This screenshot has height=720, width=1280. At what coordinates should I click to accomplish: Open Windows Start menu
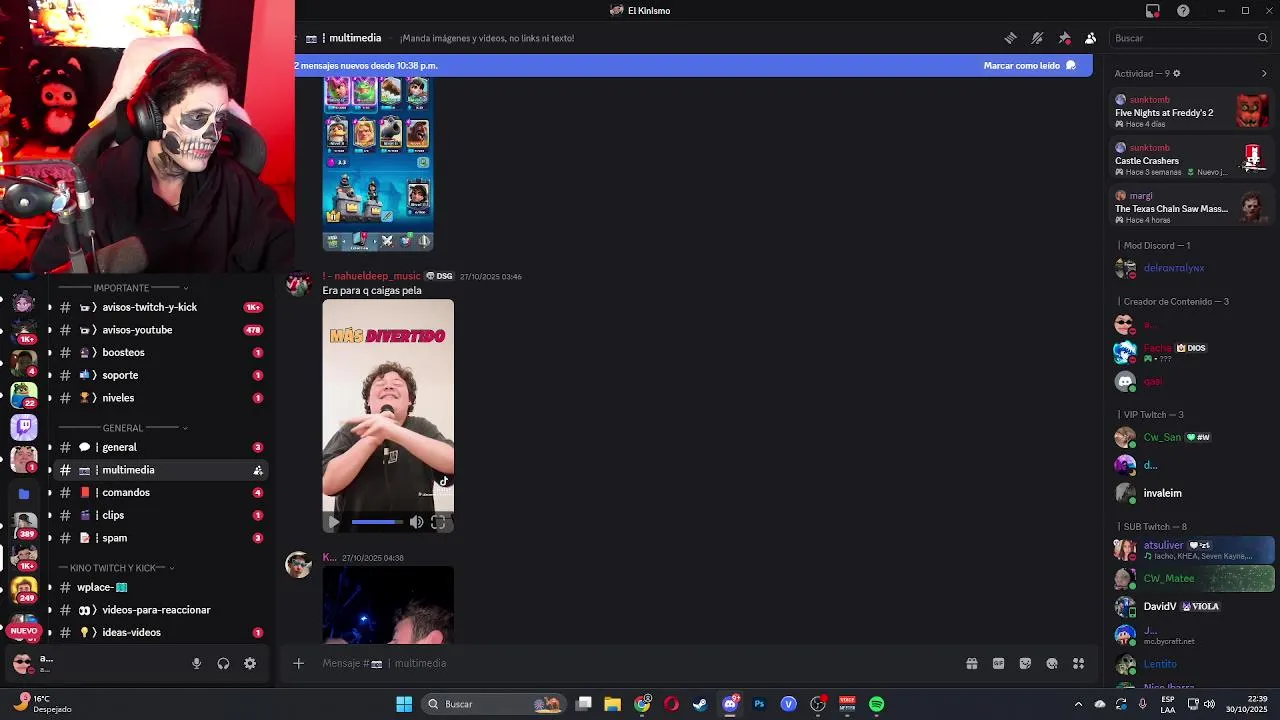tap(404, 704)
